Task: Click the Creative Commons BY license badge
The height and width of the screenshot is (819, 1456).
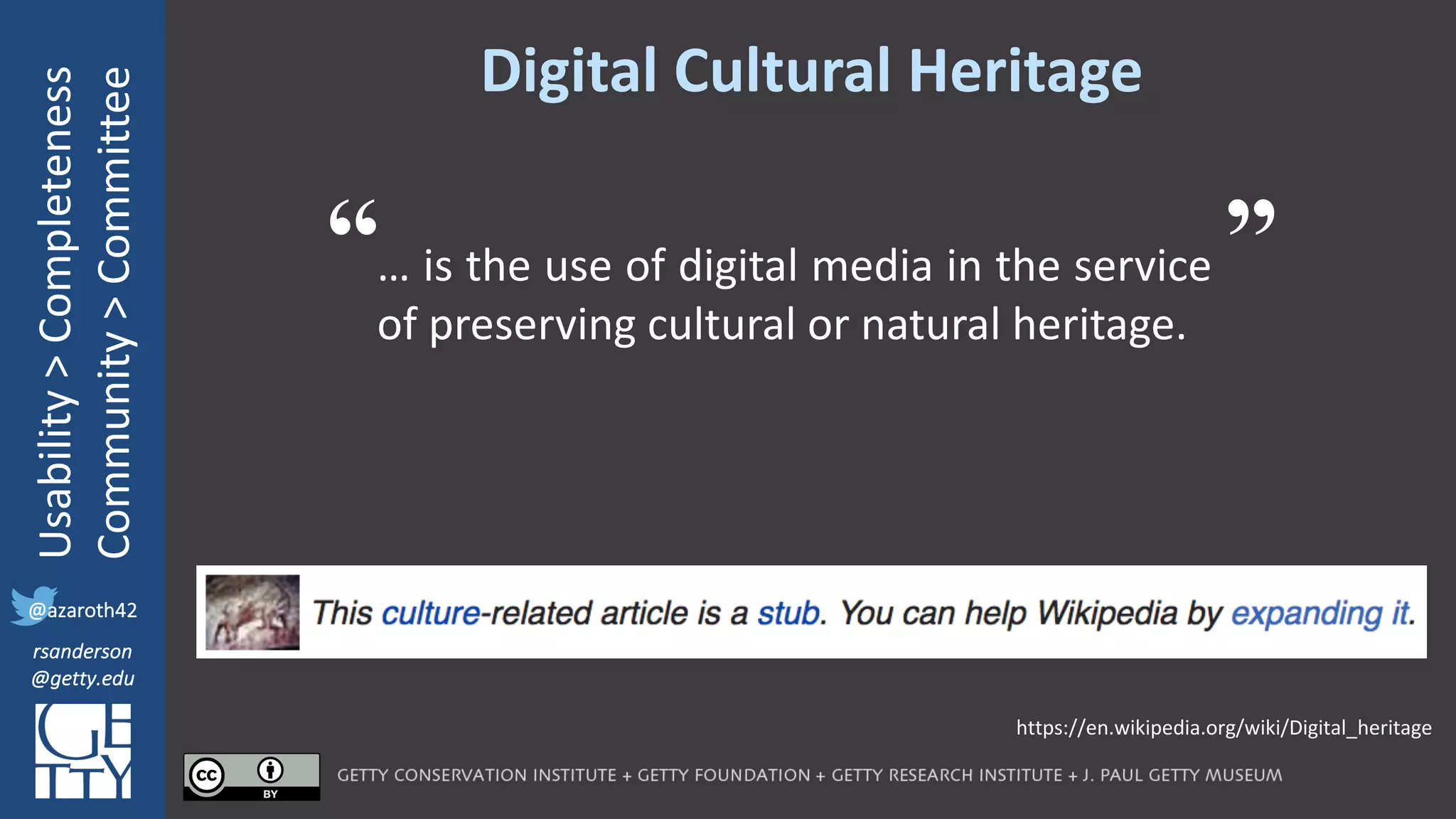Action: (x=252, y=776)
